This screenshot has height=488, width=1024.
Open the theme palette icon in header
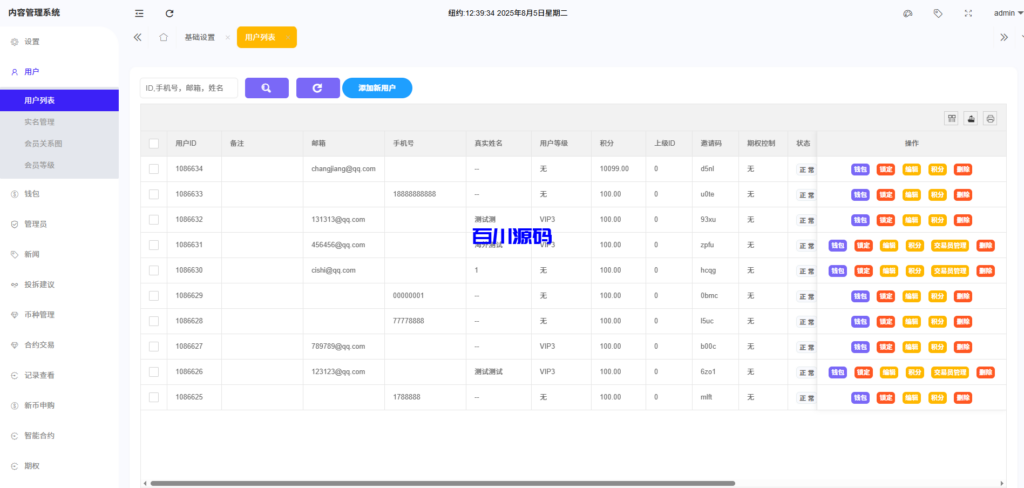point(908,13)
